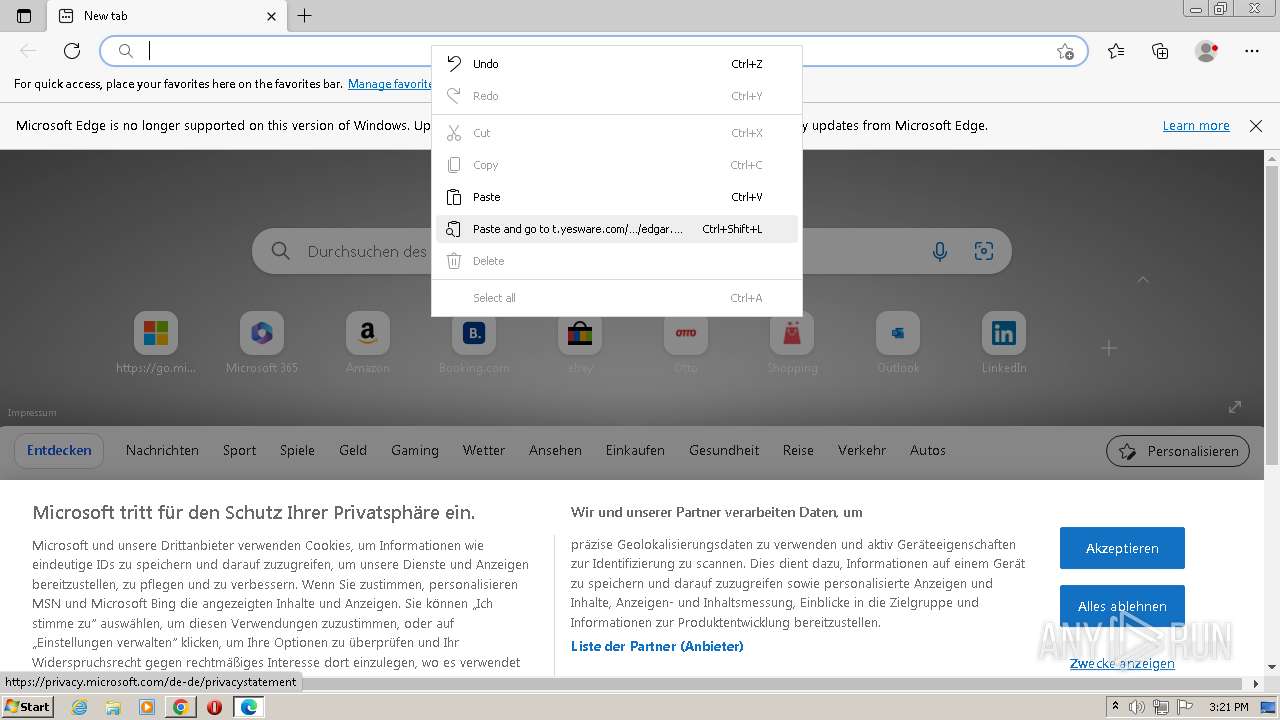Switch to the Nachrichten feed tab
The width and height of the screenshot is (1280, 720).
point(162,450)
